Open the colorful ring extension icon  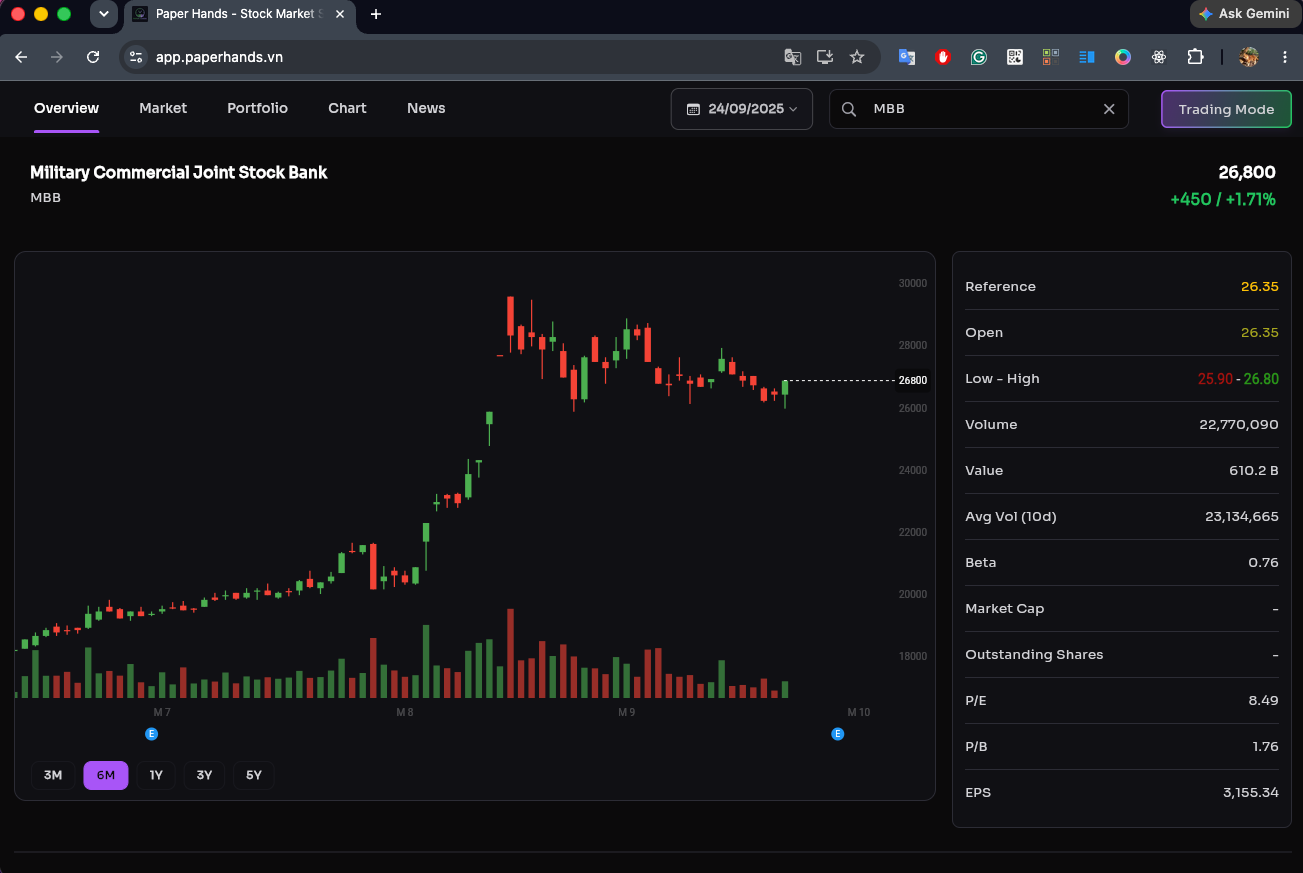click(x=1123, y=57)
